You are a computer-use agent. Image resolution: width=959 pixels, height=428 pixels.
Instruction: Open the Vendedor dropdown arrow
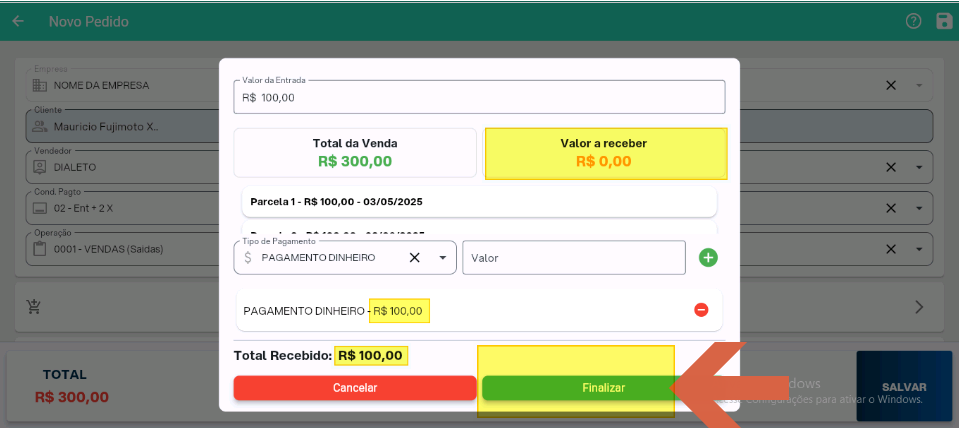919,168
